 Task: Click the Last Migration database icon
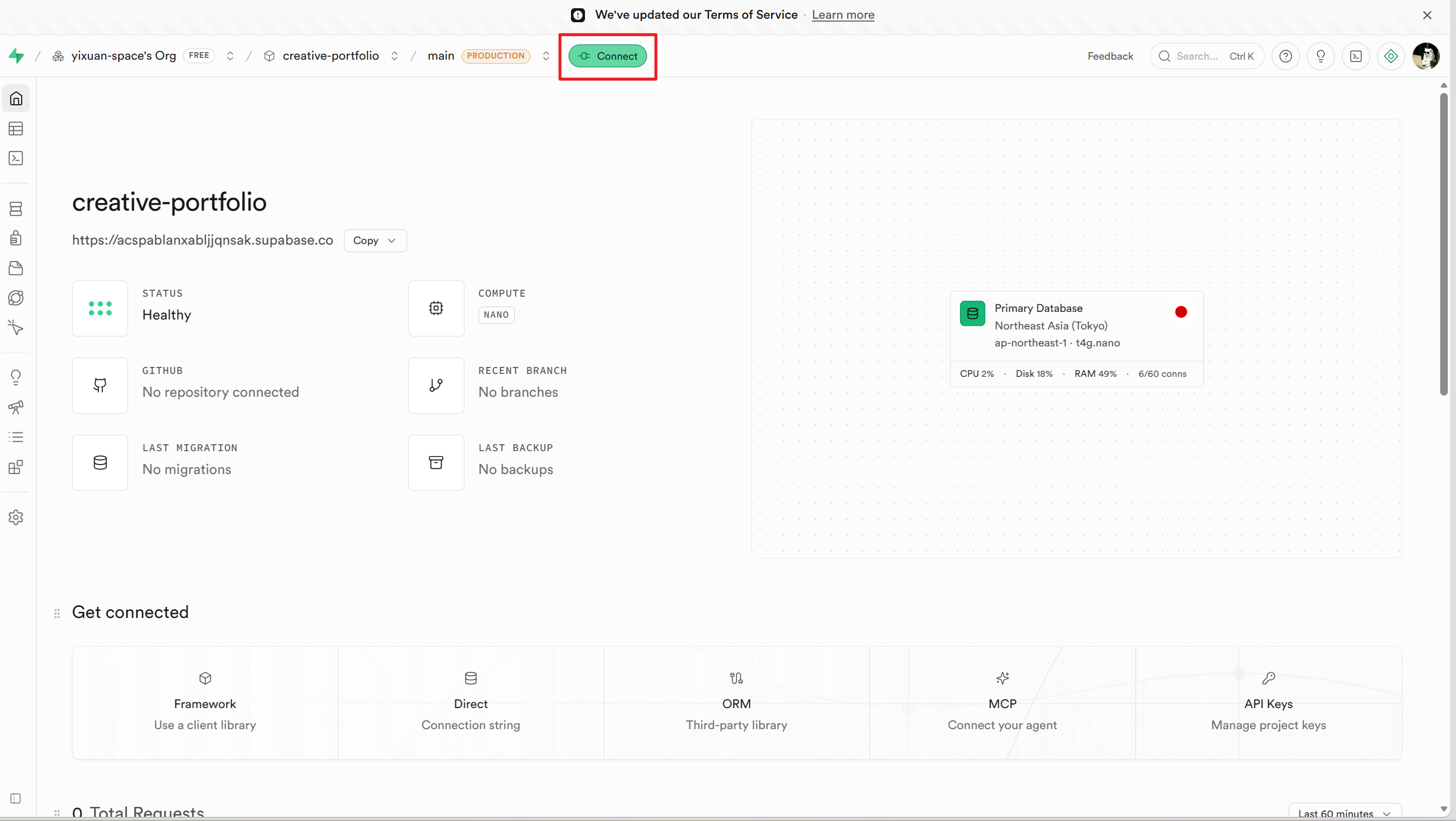tap(100, 462)
